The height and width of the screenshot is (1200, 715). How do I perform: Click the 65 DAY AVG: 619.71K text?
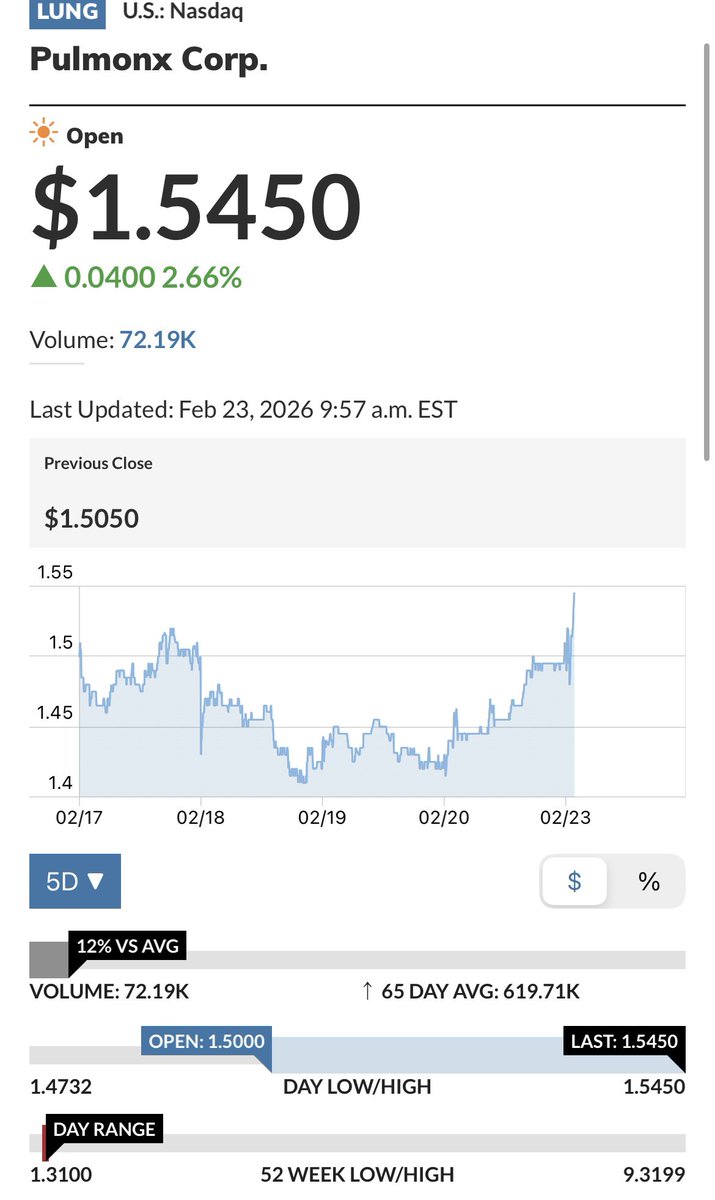tap(480, 992)
